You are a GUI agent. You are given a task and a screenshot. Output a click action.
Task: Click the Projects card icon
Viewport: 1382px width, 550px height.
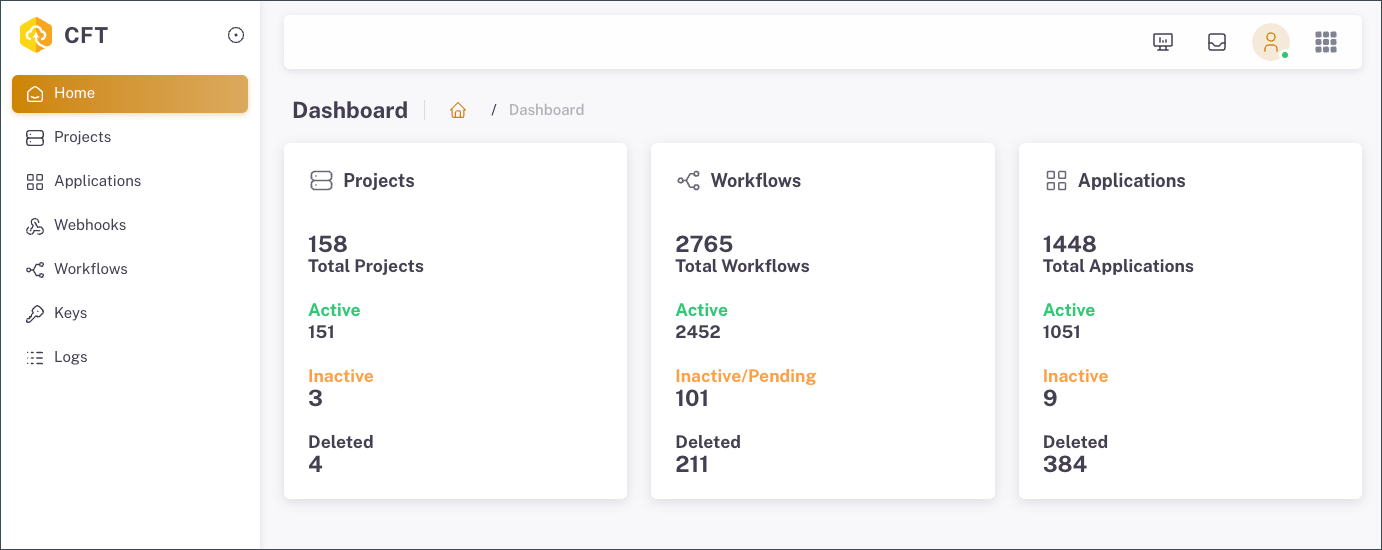click(x=321, y=181)
